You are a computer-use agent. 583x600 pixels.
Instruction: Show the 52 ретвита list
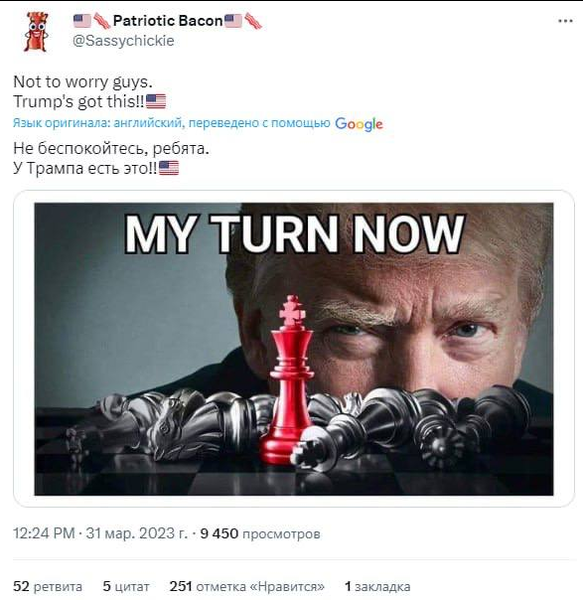tap(48, 586)
